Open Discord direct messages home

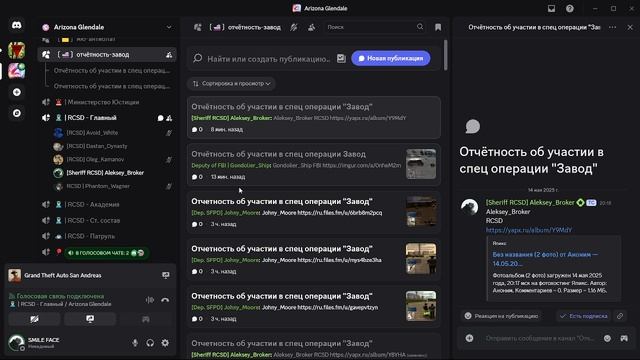tap(17, 25)
